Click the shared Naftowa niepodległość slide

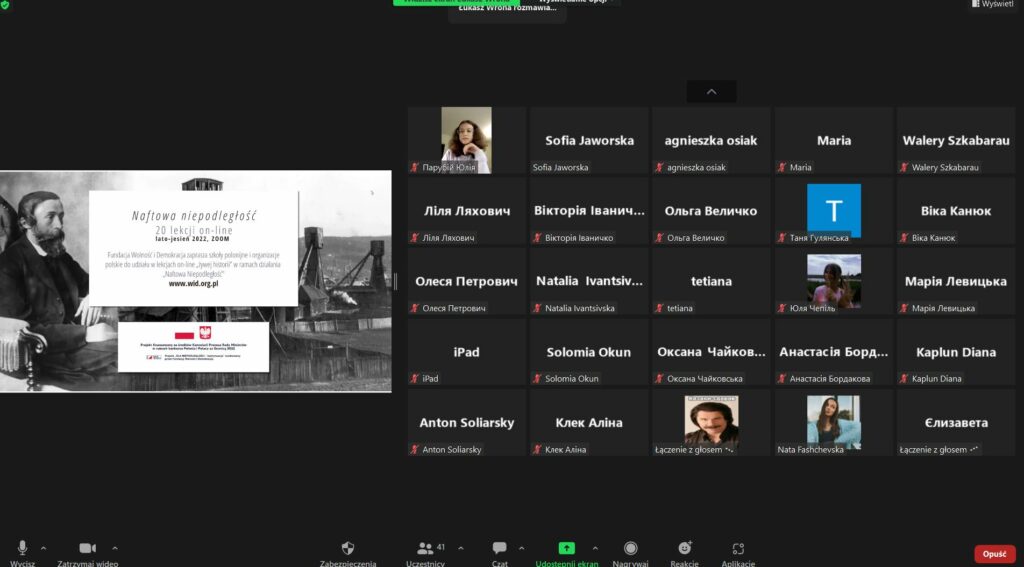(x=195, y=281)
